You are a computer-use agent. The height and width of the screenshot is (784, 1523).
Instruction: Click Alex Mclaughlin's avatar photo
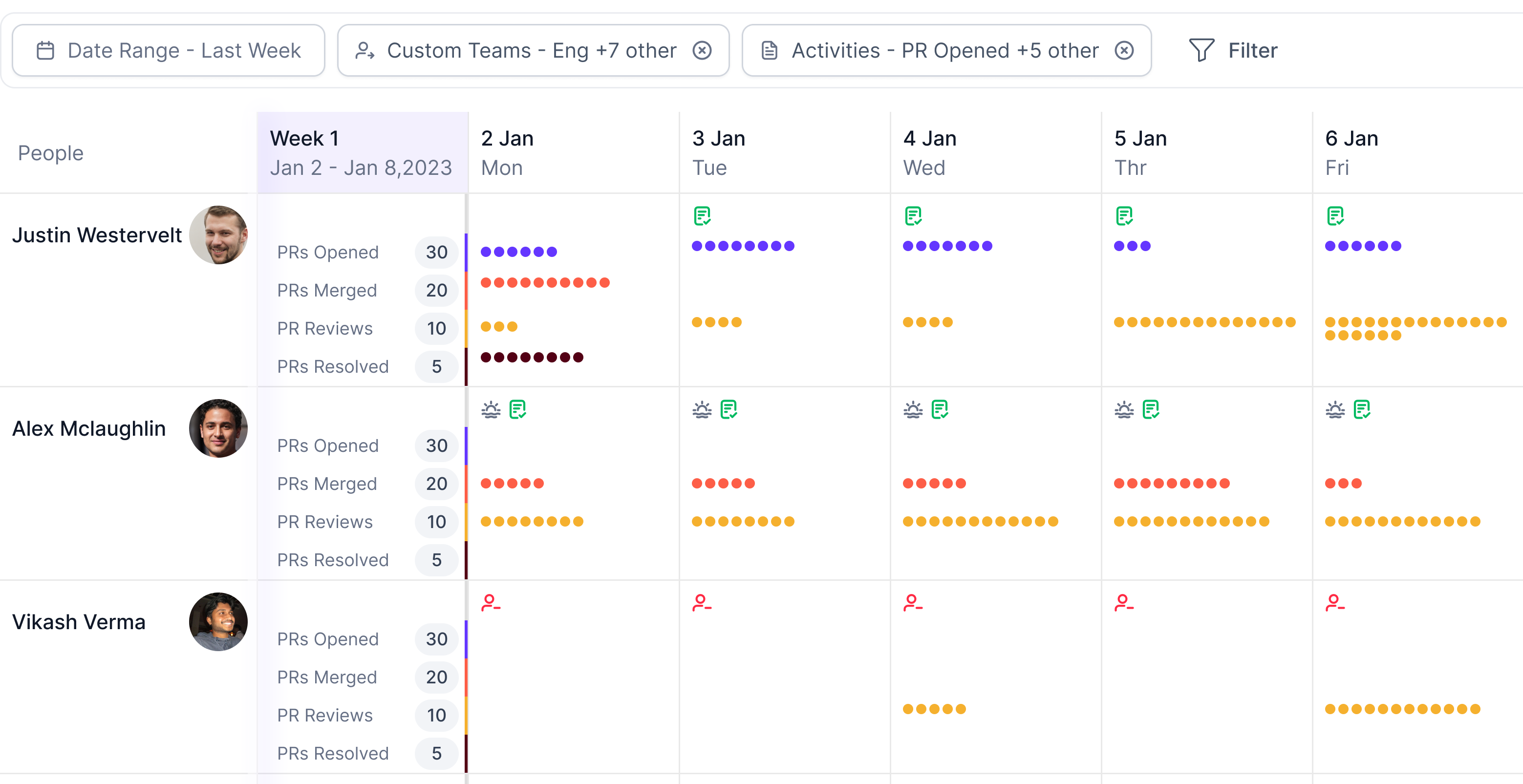(218, 428)
